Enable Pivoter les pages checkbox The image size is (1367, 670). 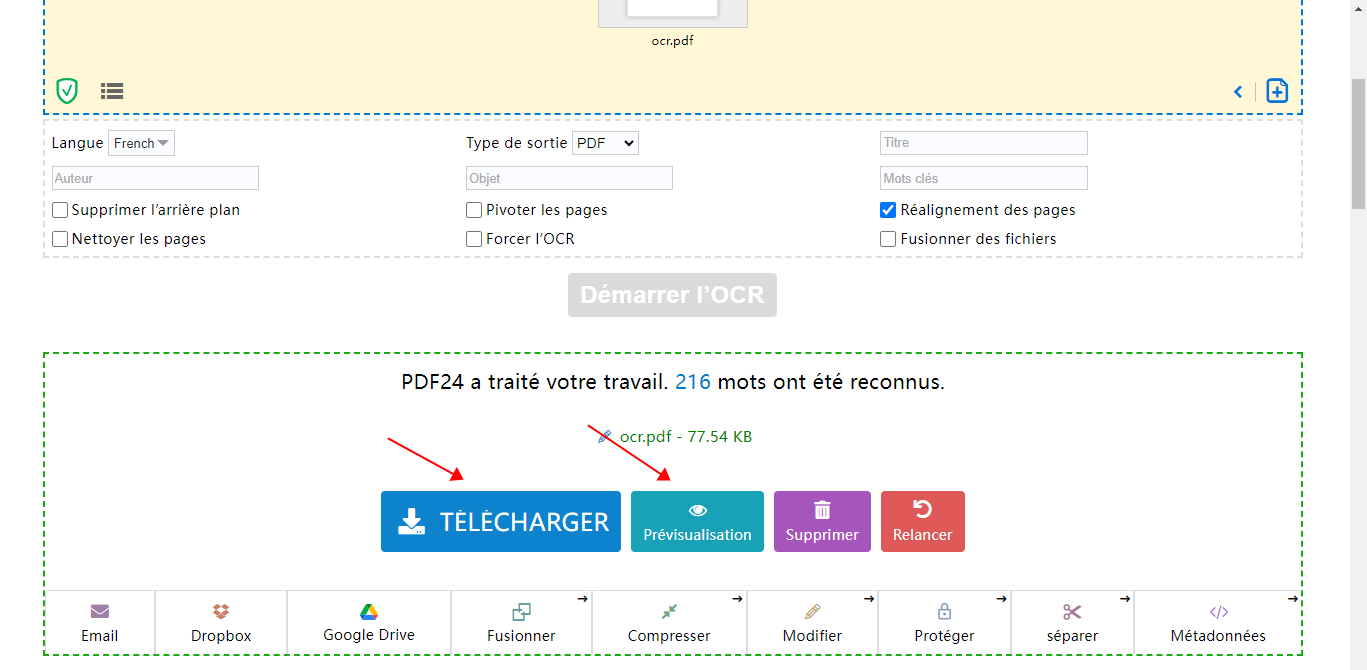pos(474,210)
